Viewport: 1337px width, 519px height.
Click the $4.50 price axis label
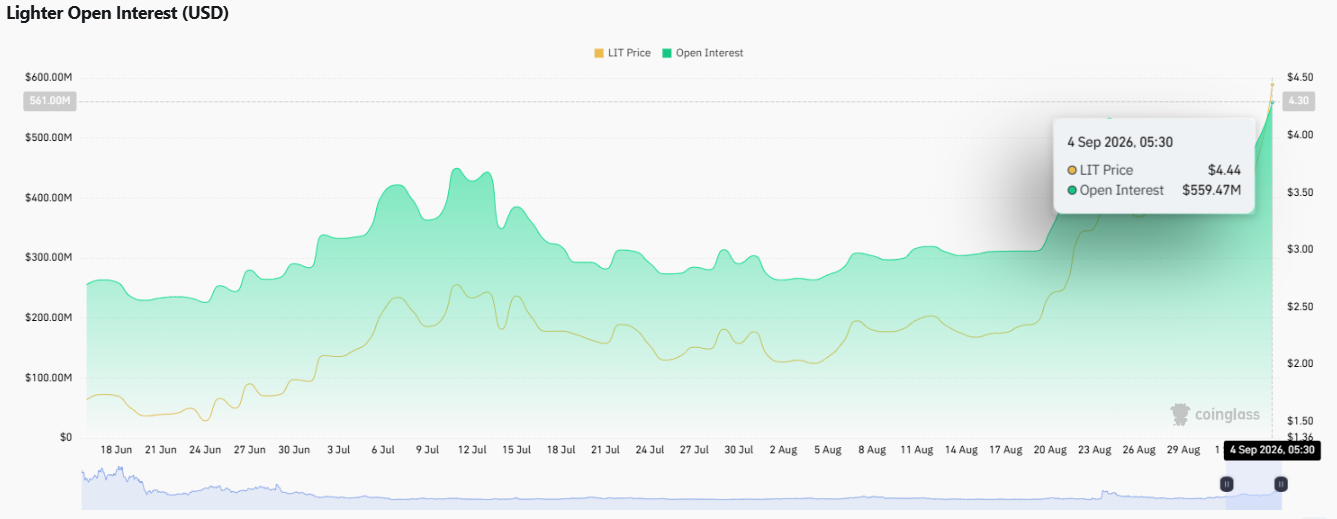point(1300,77)
